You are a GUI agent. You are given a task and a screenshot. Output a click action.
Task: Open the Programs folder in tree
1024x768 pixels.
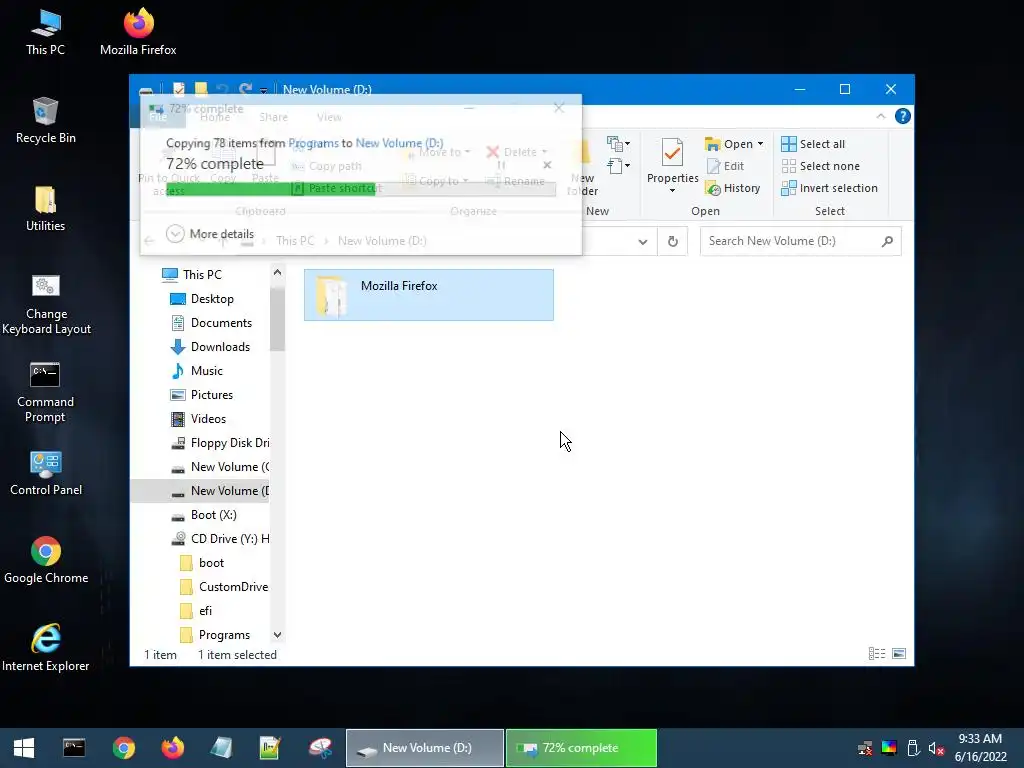[214, 635]
